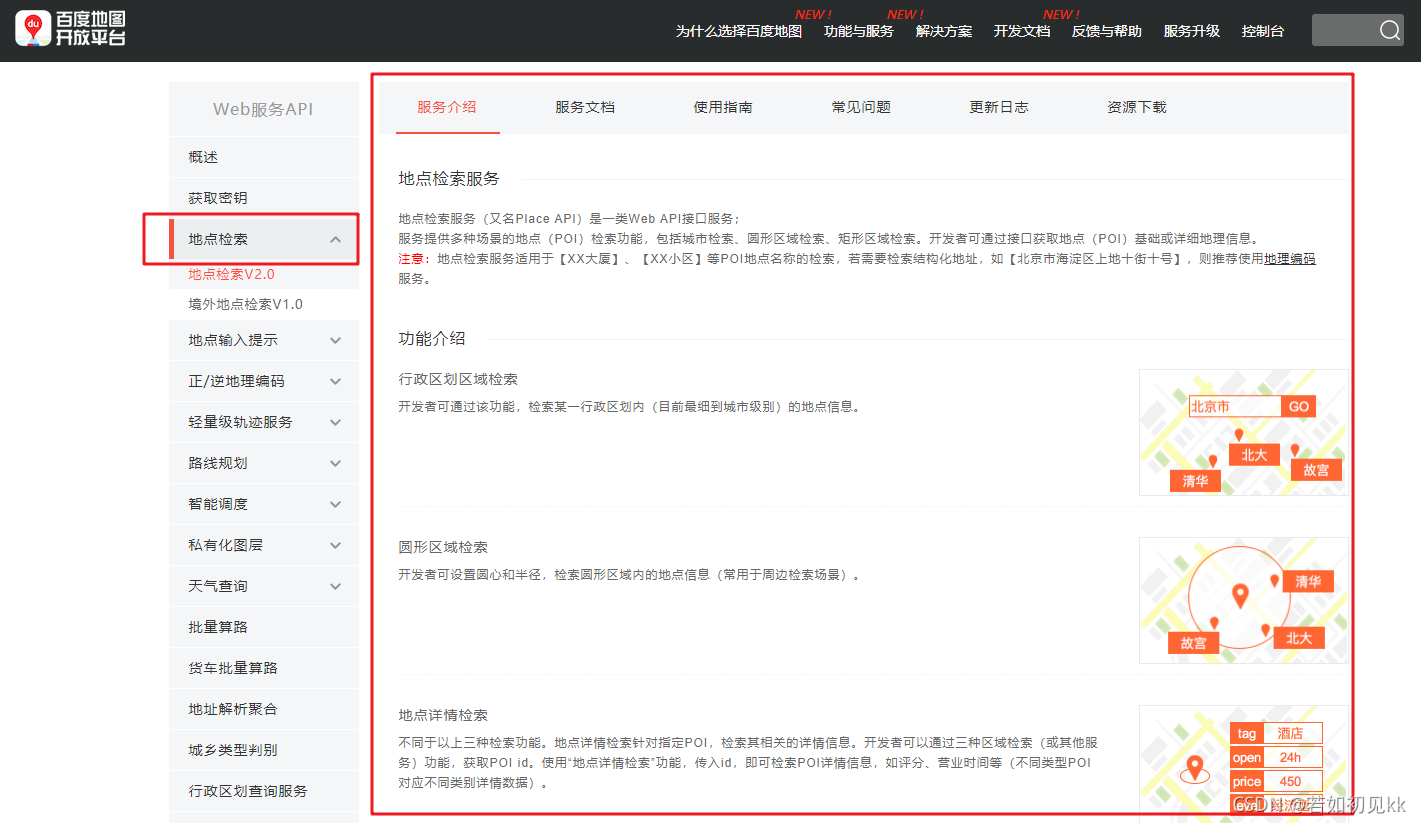Viewport: 1421px width, 823px height.
Task: Select 地点检索V2.0 sub-item
Action: tap(231, 274)
